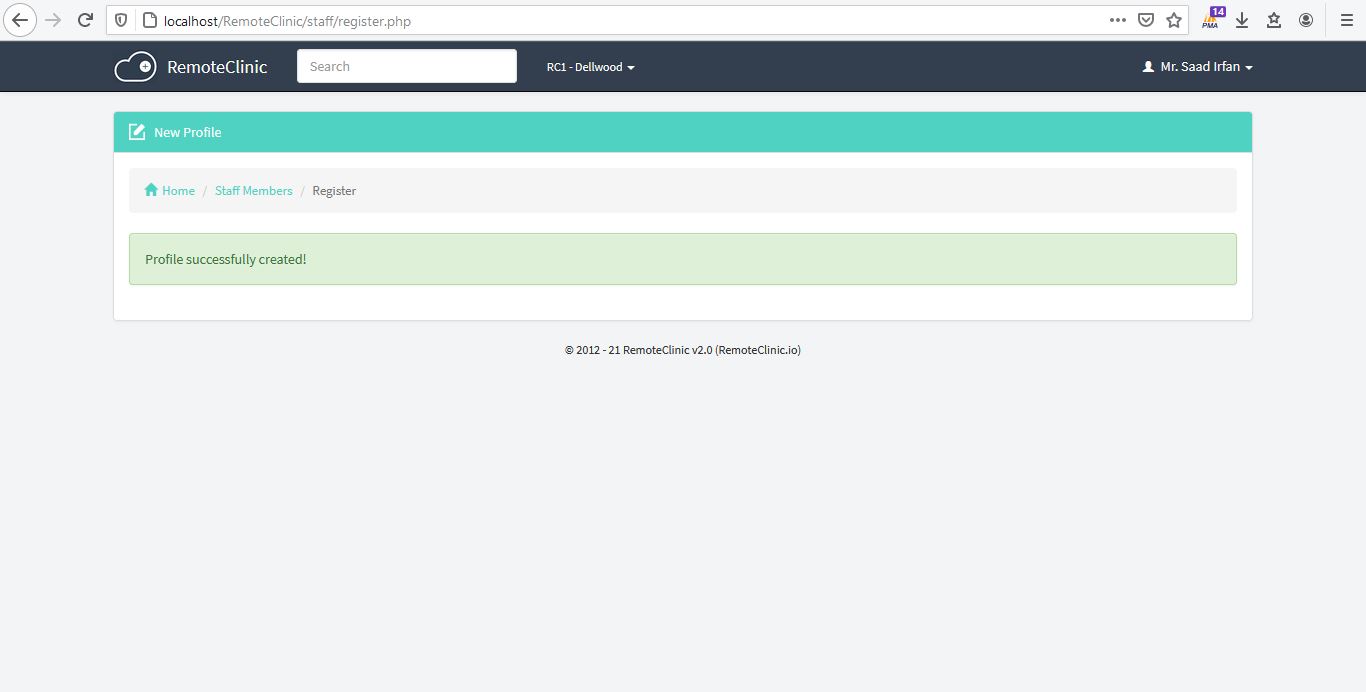The height and width of the screenshot is (692, 1366).
Task: Open the Staff Members breadcrumb link
Action: pyautogui.click(x=254, y=190)
